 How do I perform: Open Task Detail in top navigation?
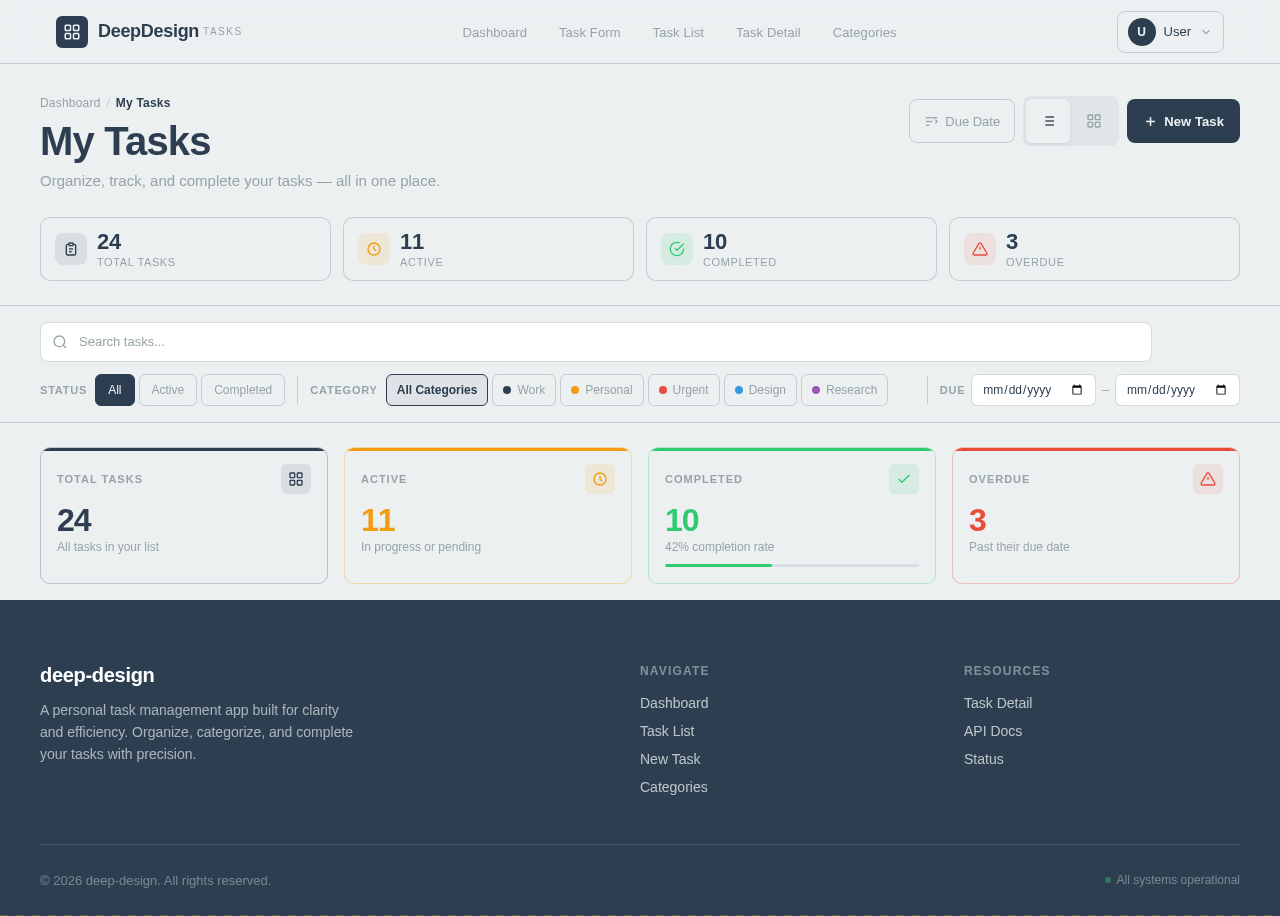pyautogui.click(x=768, y=32)
